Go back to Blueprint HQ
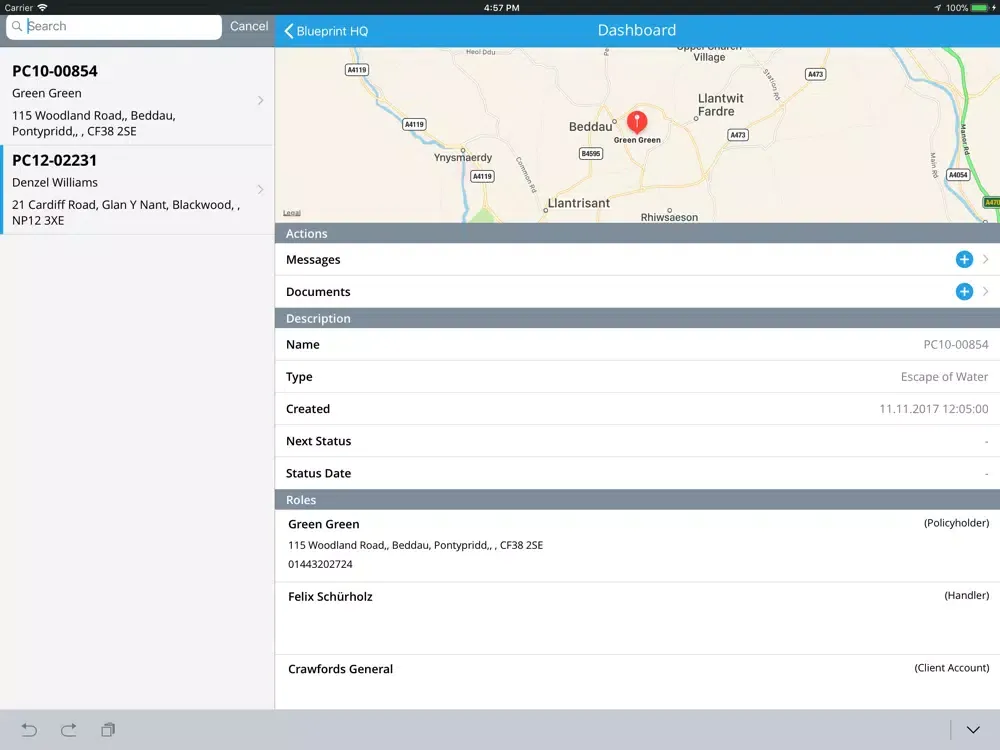This screenshot has height=750, width=1000. pyautogui.click(x=326, y=31)
